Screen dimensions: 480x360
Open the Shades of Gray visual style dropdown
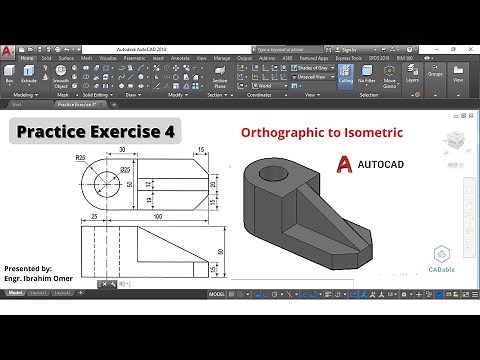(x=313, y=68)
